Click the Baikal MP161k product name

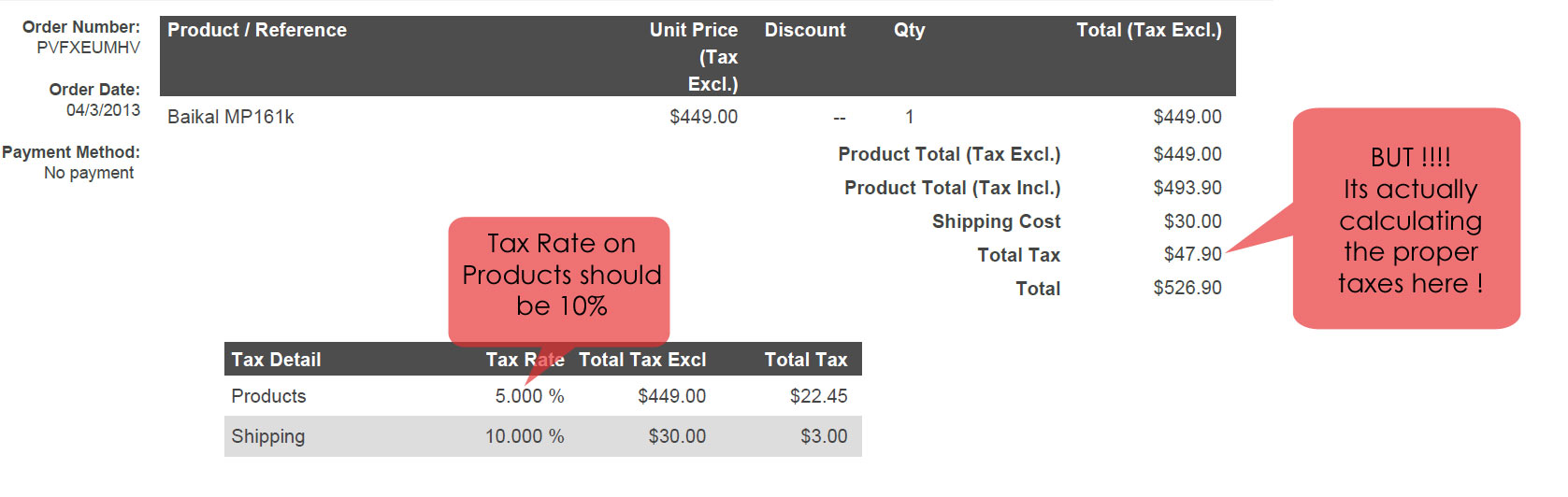tap(230, 117)
